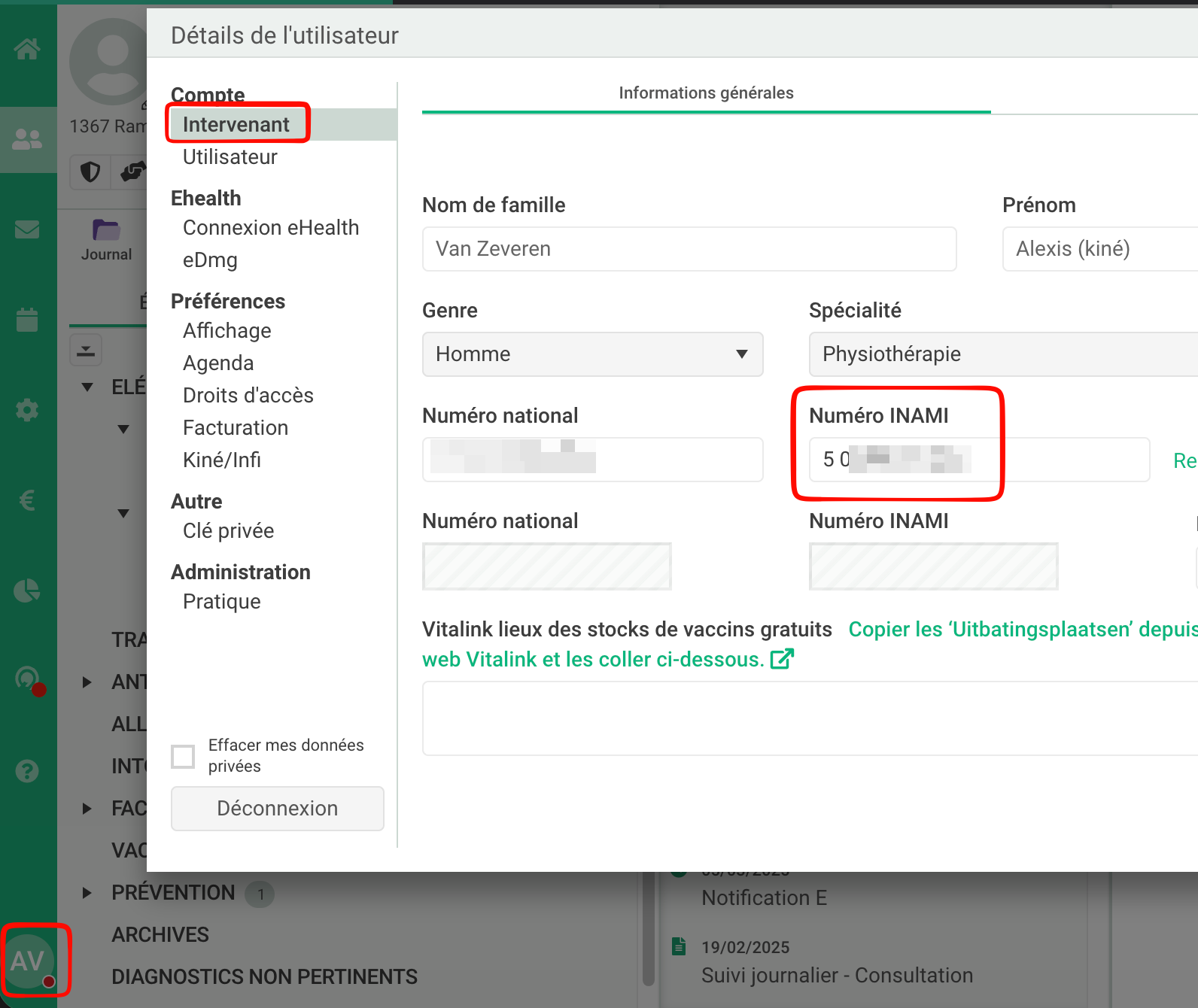
Task: Open the calendar agenda icon
Action: pos(27,320)
